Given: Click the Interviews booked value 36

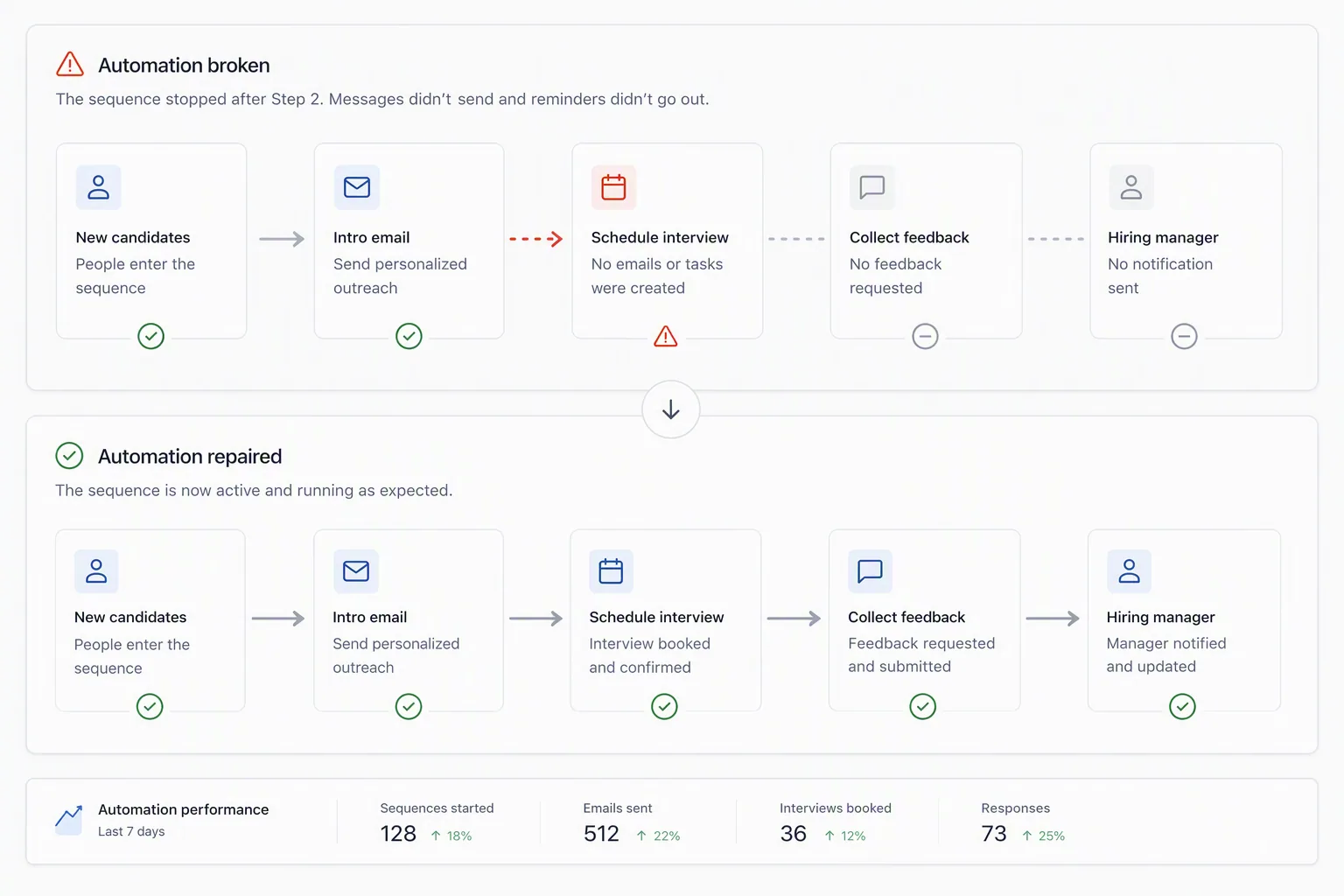Looking at the screenshot, I should tap(794, 834).
